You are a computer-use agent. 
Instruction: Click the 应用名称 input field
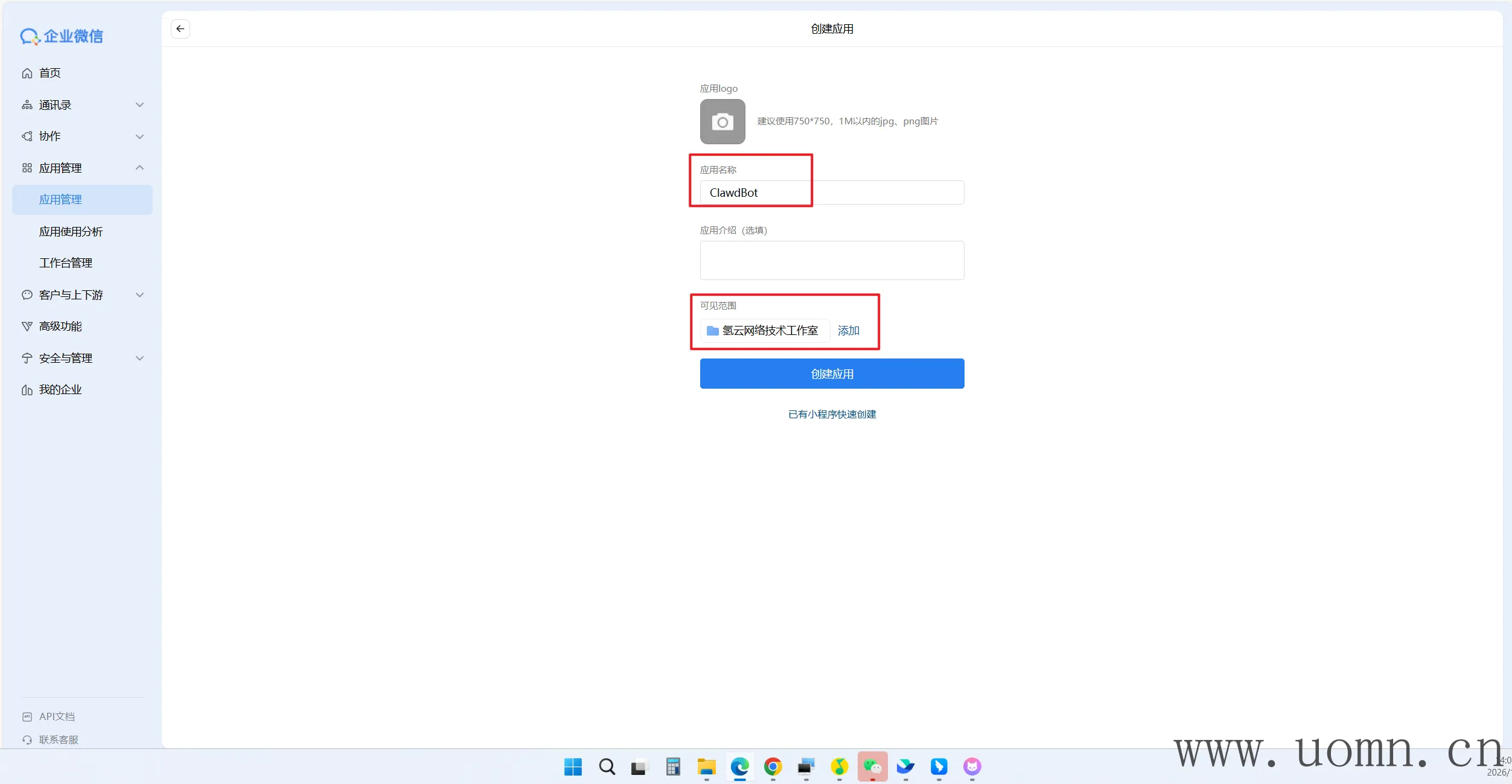831,193
